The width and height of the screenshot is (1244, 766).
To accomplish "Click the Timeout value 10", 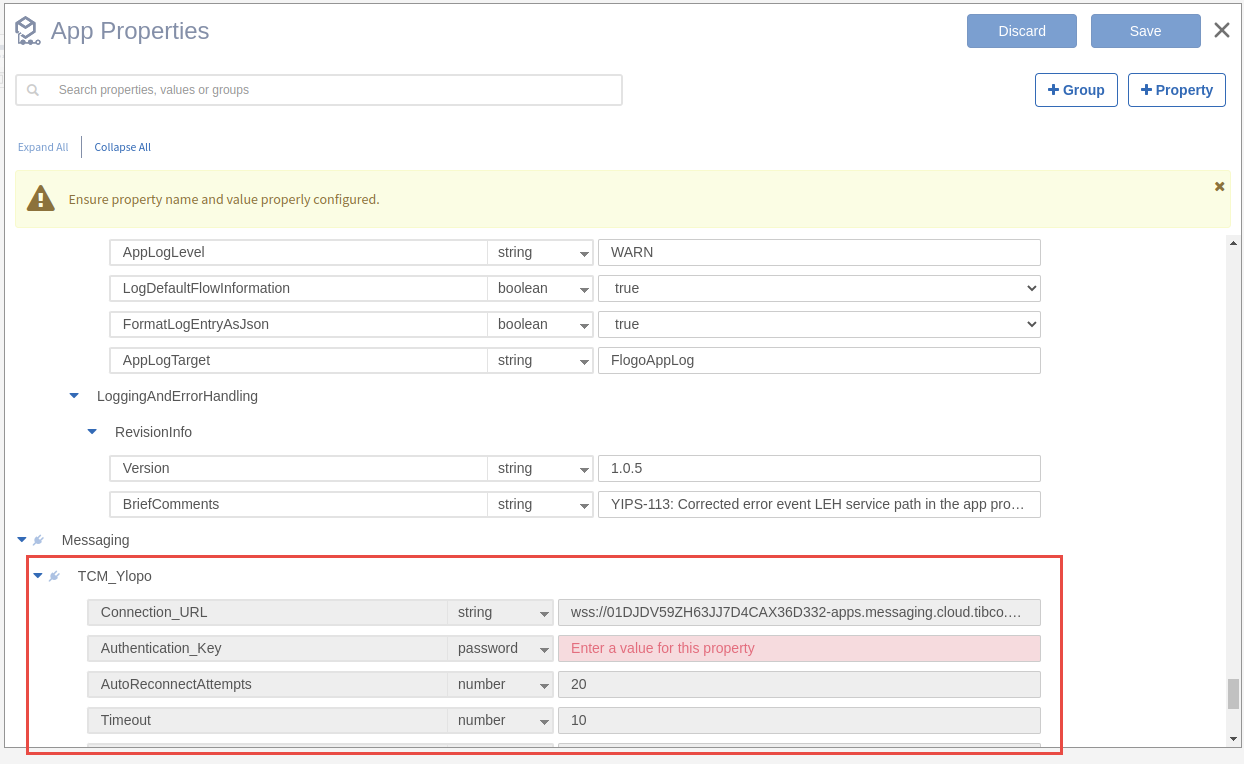I will [799, 720].
